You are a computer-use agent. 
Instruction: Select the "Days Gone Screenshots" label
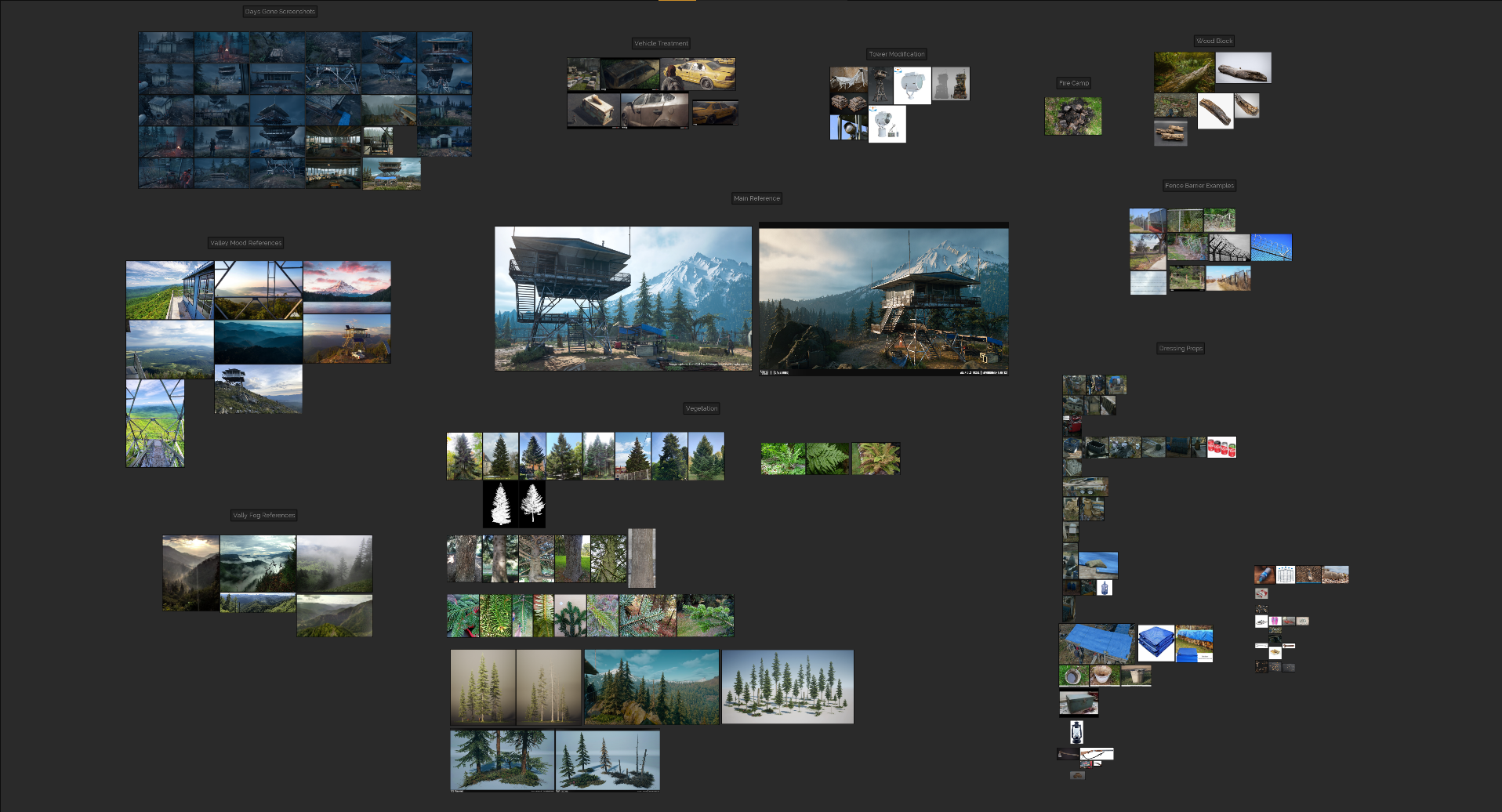(280, 12)
